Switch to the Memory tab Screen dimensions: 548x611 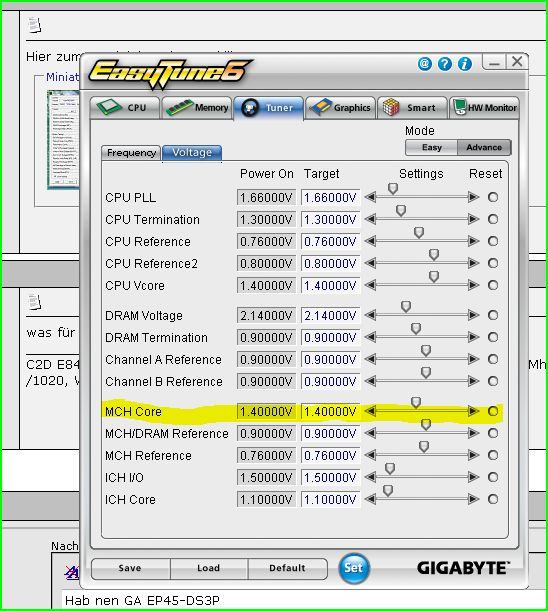coord(197,107)
